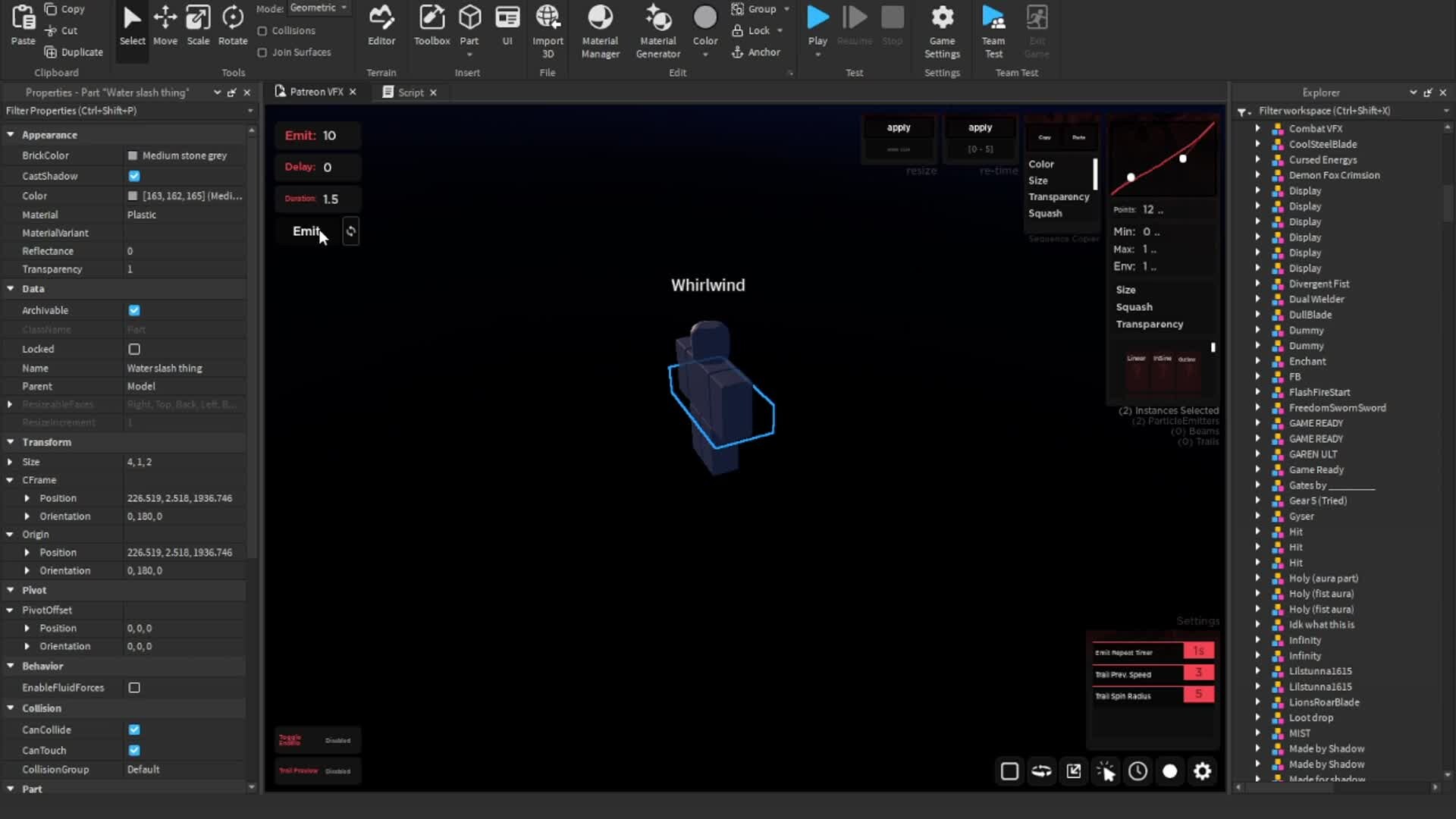Switch to the Script tab

click(409, 93)
